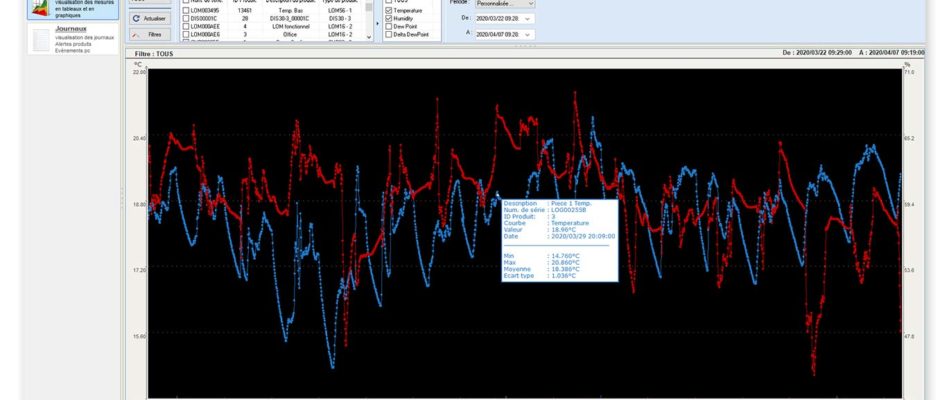Screen dimensions: 940x400
Task: Click the tooltip Moyenne value line
Action: [541, 269]
